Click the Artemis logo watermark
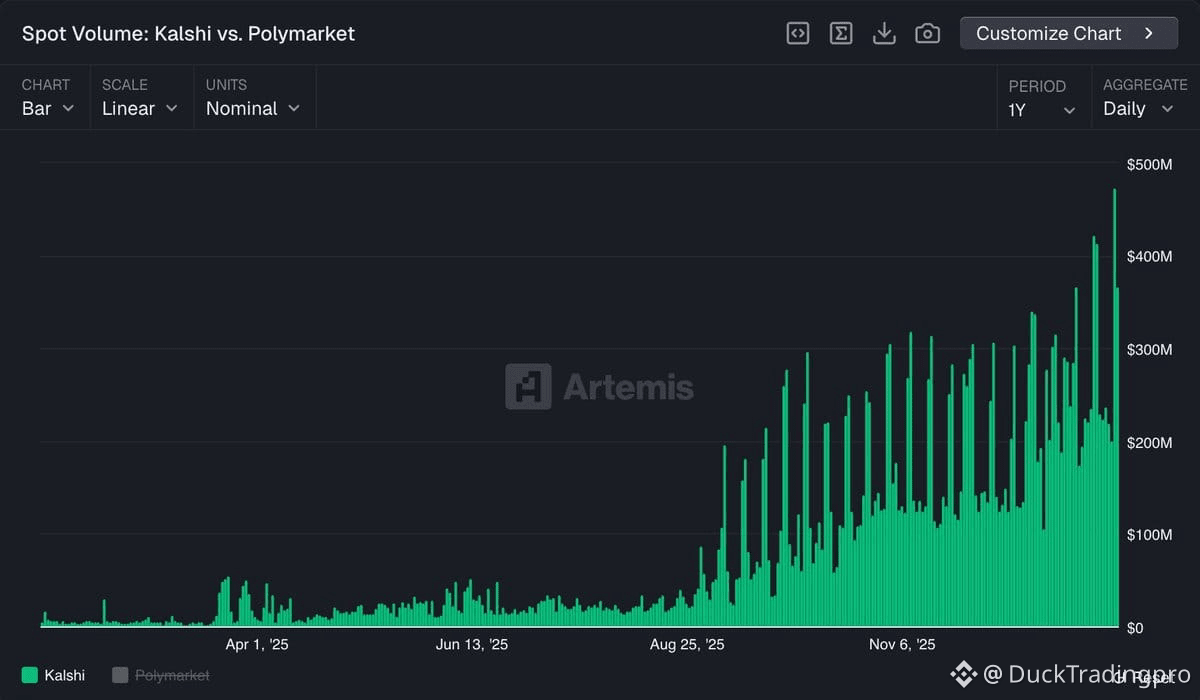The height and width of the screenshot is (700, 1200). coord(599,387)
